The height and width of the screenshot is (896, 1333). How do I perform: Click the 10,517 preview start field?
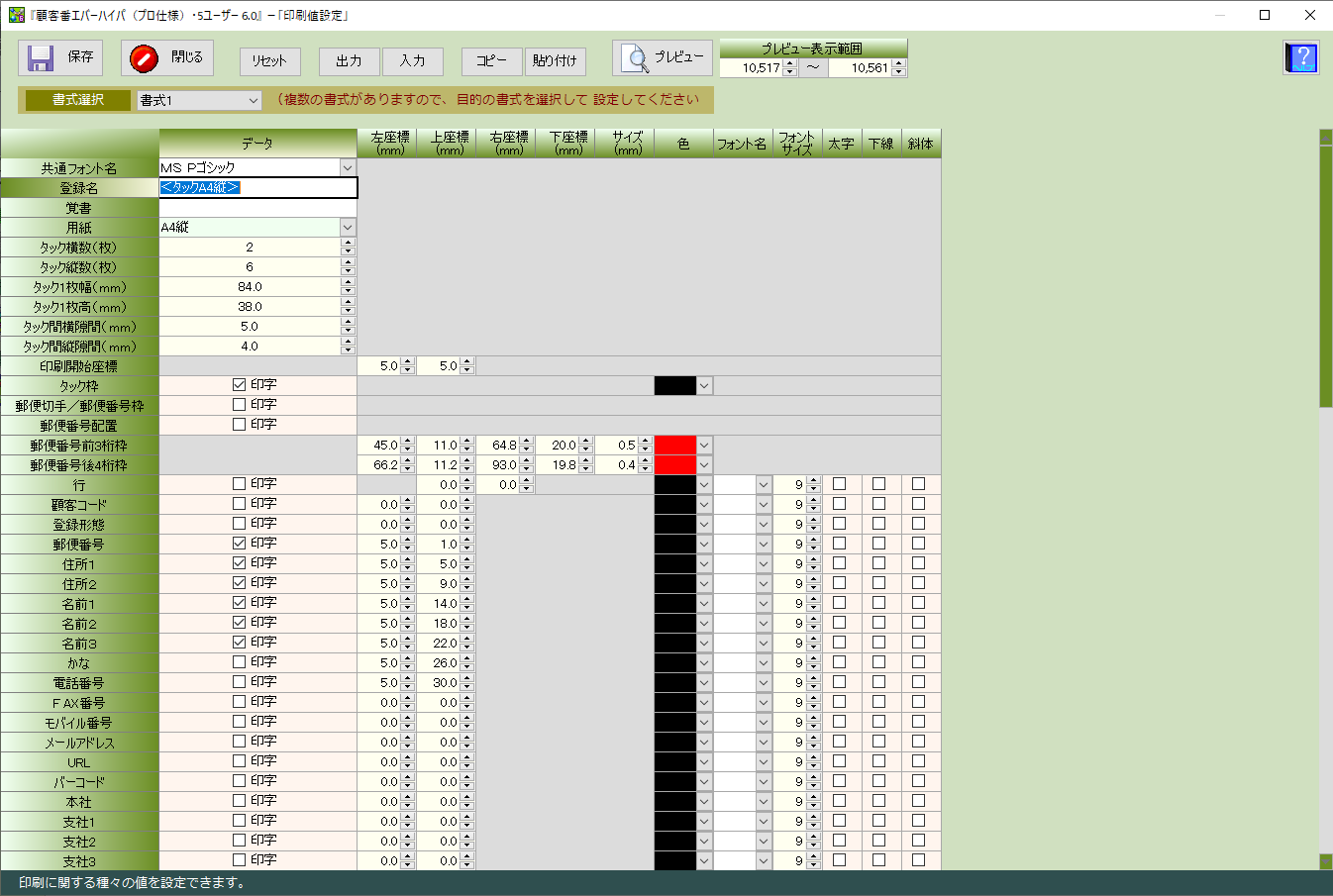click(752, 68)
